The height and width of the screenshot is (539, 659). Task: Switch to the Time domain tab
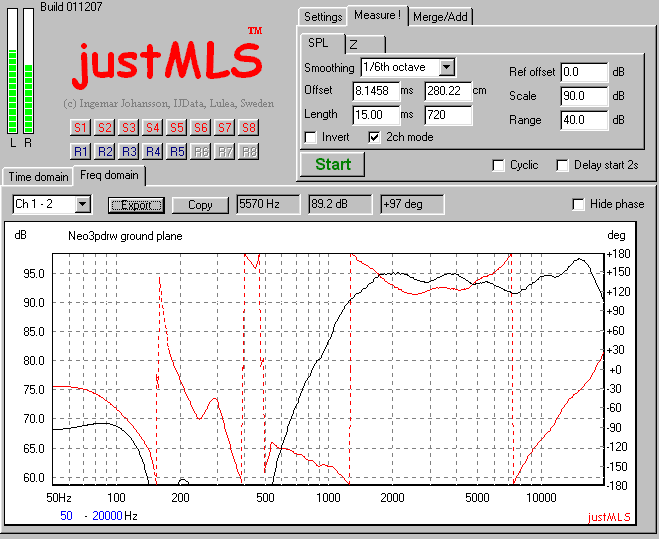click(38, 177)
